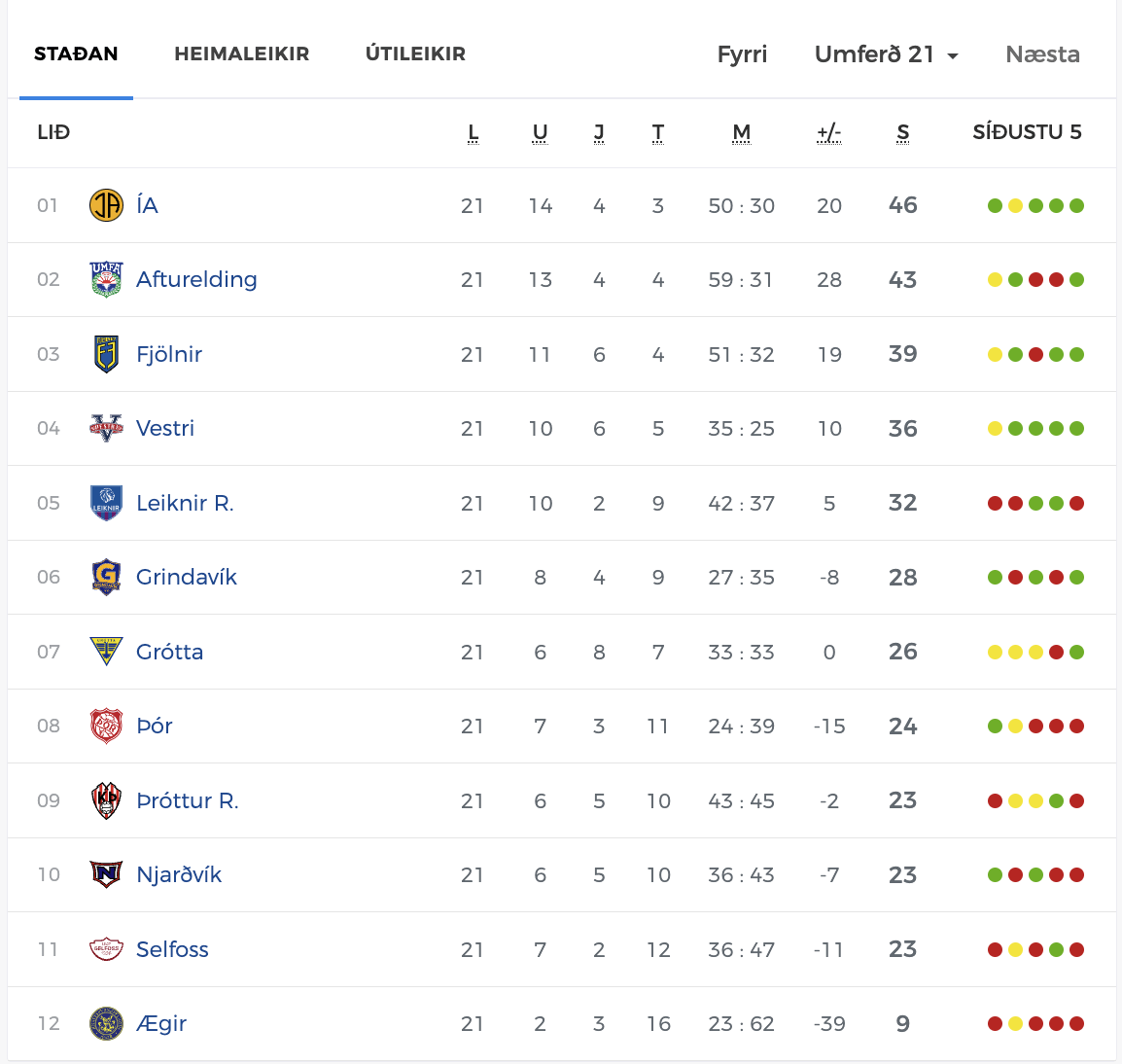Image resolution: width=1122 pixels, height=1064 pixels.
Task: Click the Þór red crest icon
Action: click(106, 727)
